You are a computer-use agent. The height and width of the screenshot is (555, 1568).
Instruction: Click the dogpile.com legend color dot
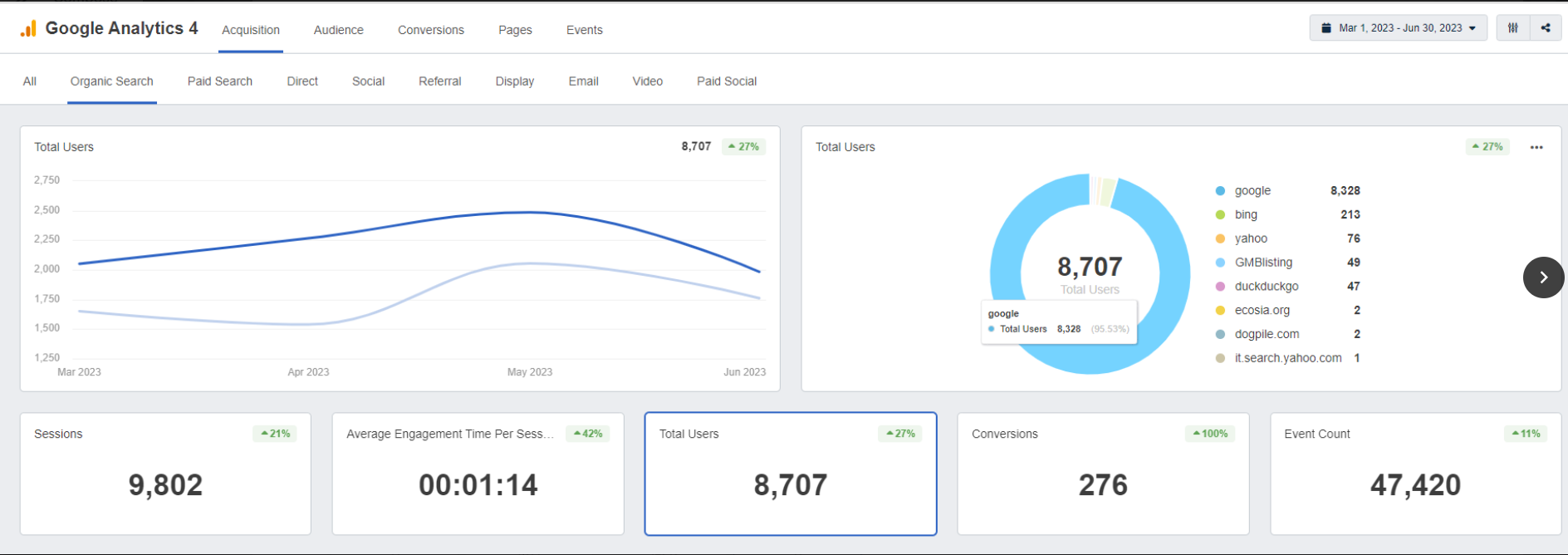click(x=1220, y=335)
